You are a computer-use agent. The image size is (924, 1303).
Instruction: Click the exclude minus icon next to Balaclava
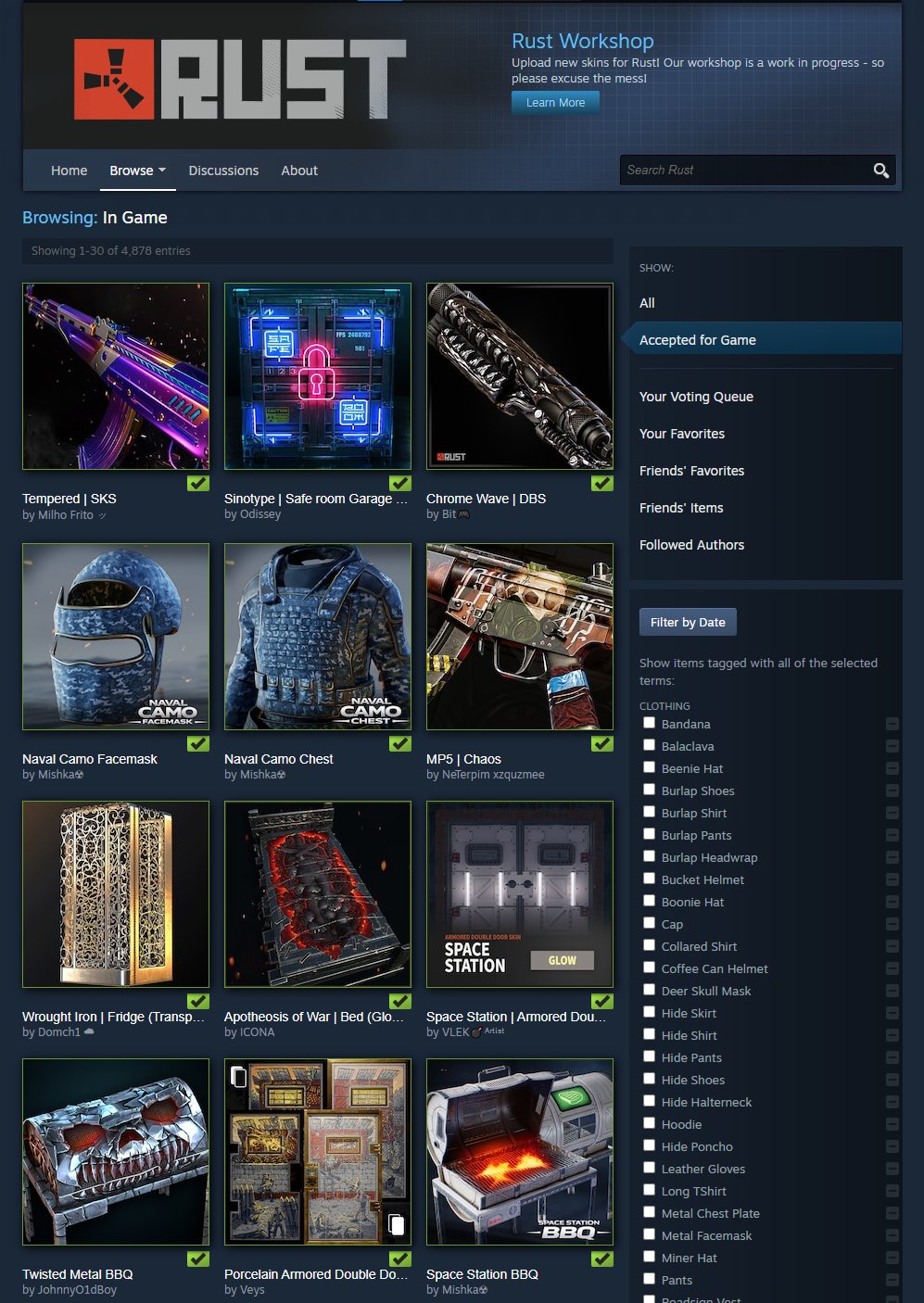coord(892,746)
